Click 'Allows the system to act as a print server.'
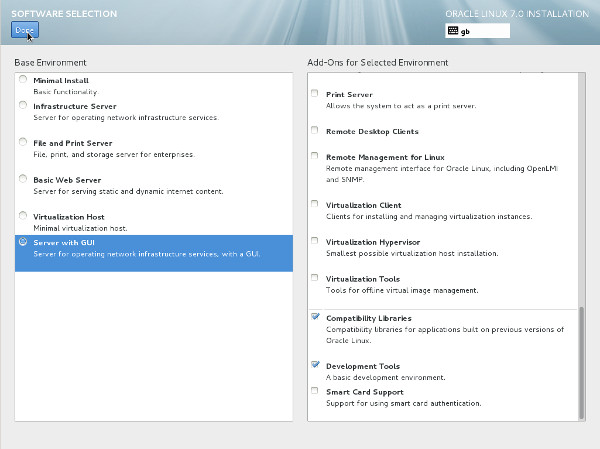Viewport: 600px width, 449px height. point(401,106)
